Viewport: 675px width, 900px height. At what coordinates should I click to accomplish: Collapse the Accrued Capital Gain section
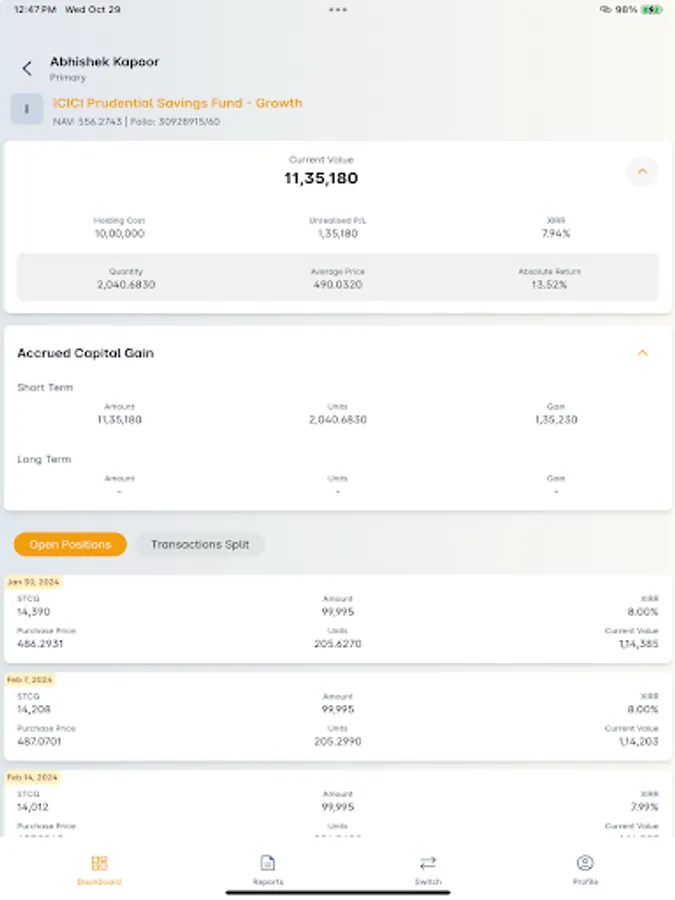click(643, 354)
